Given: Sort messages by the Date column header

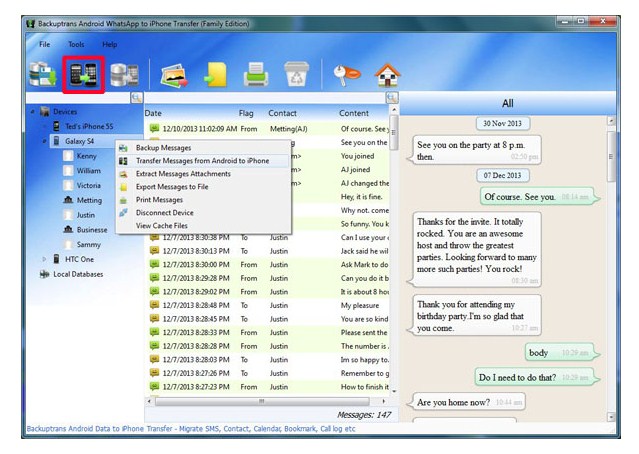Looking at the screenshot, I should tap(153, 113).
